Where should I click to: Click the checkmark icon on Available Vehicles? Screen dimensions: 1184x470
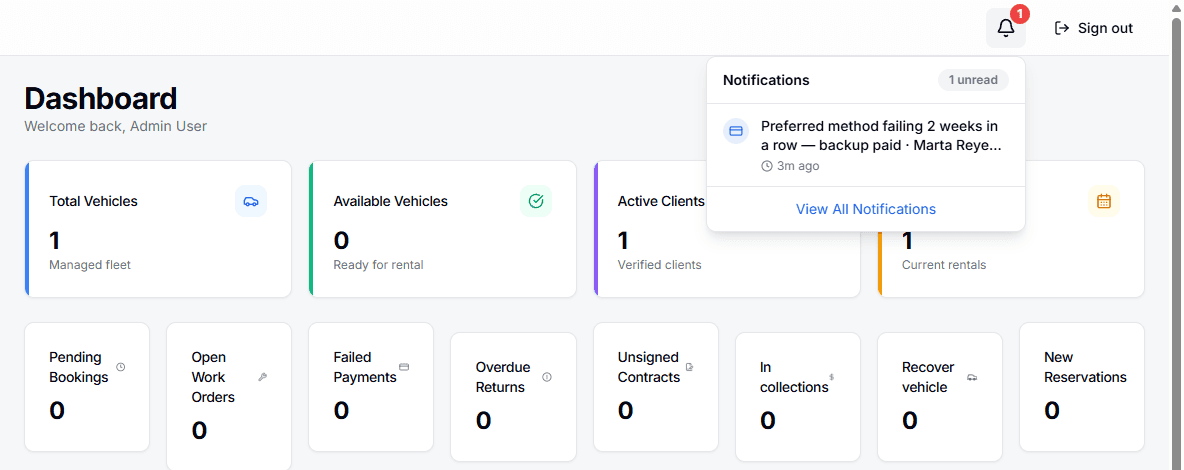(536, 201)
